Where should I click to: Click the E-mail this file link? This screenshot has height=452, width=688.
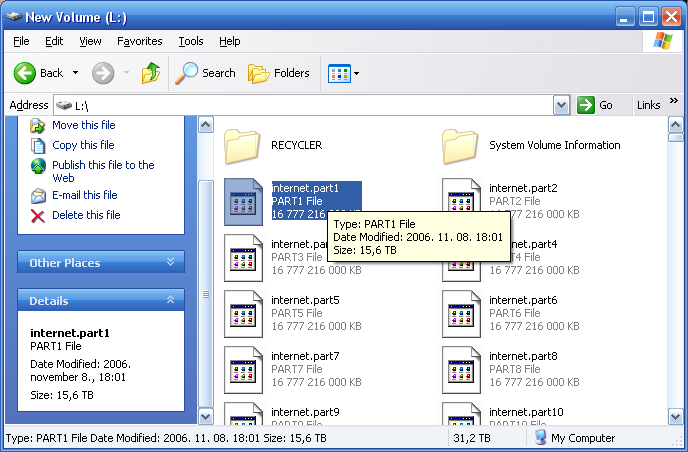click(84, 195)
